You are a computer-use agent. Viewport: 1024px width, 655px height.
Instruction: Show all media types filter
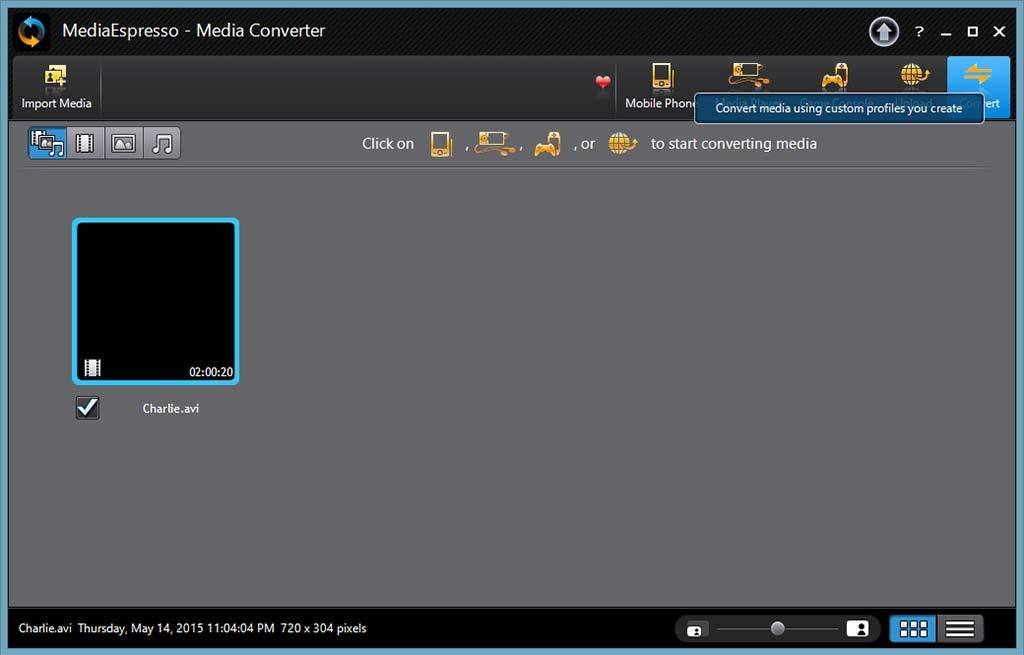pyautogui.click(x=48, y=143)
